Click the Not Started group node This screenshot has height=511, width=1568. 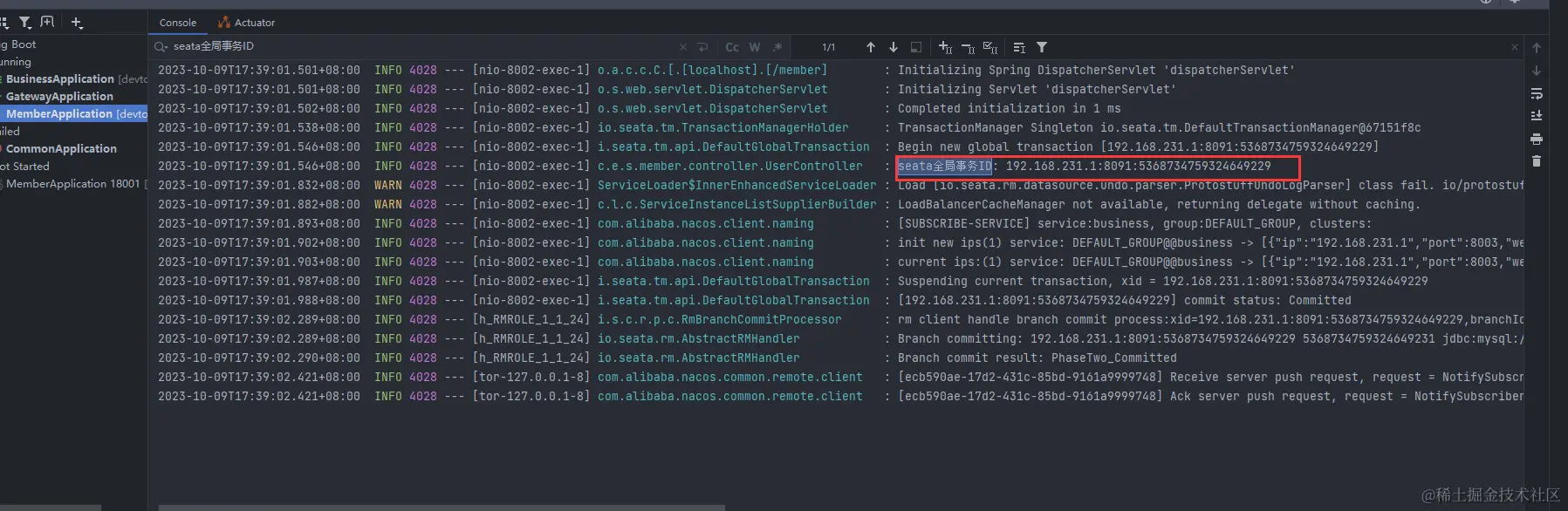(x=24, y=166)
